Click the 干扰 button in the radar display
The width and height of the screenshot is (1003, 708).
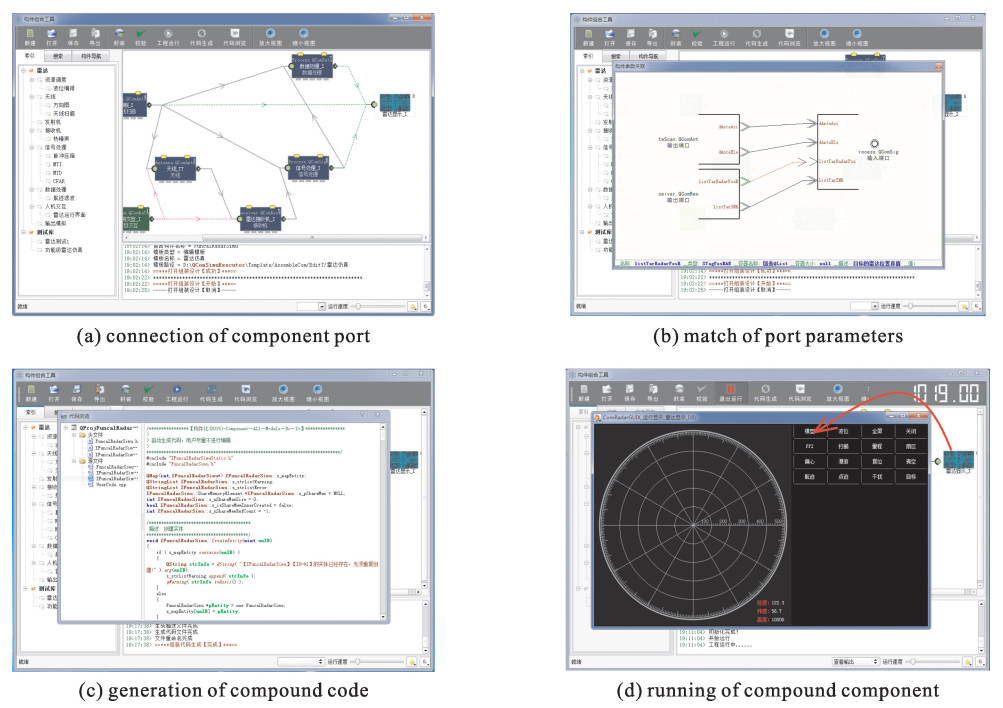(877, 476)
